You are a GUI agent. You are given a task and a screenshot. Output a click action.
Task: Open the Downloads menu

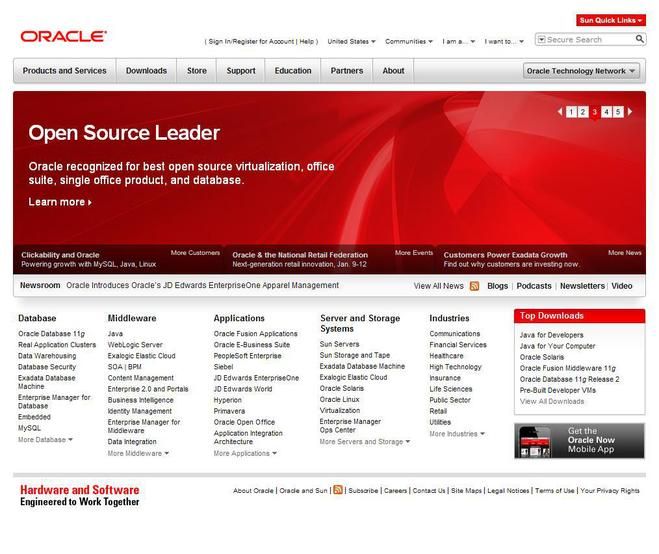146,71
